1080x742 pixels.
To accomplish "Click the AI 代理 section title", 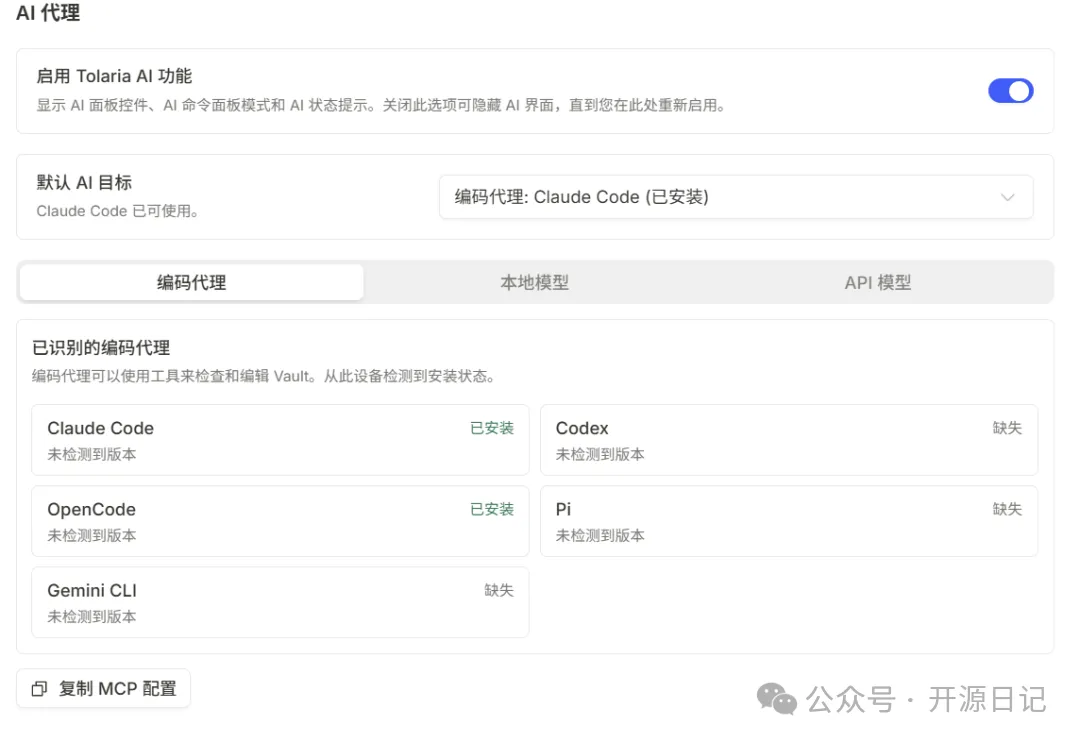I will [x=48, y=12].
